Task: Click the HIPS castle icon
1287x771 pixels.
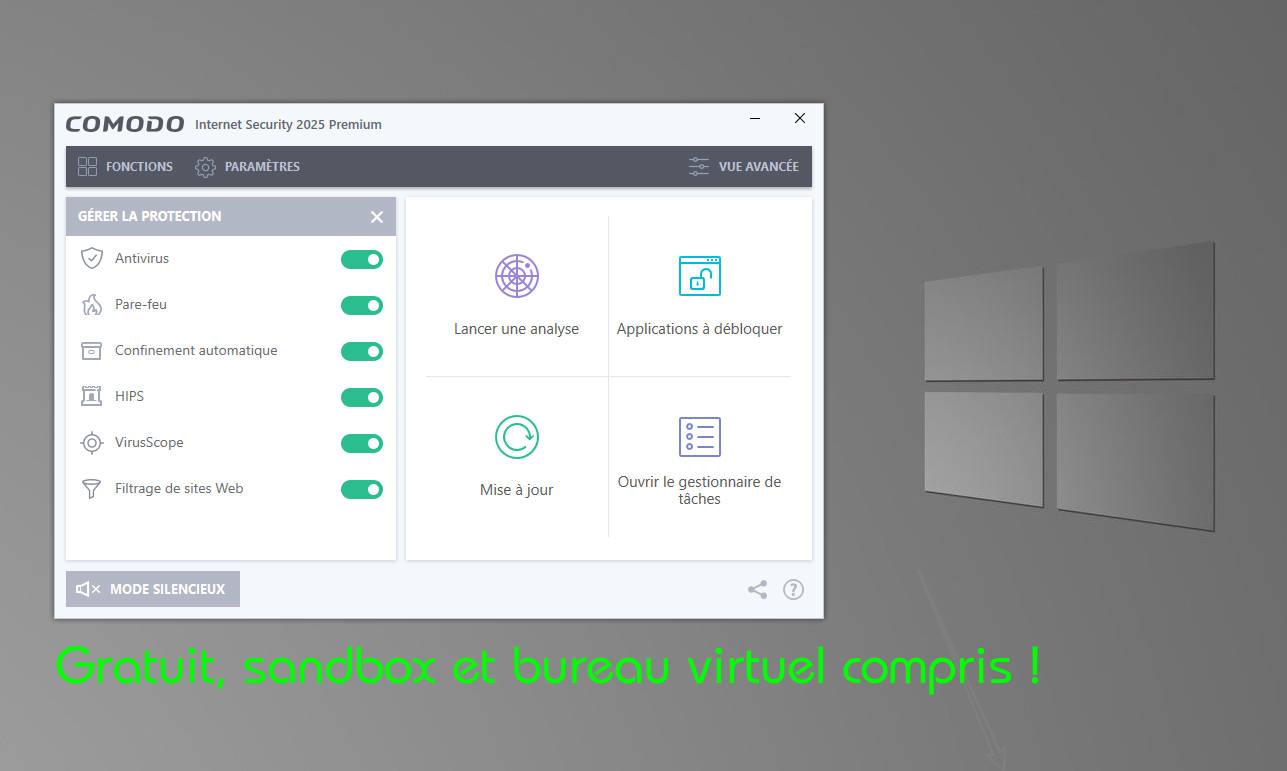Action: [x=92, y=396]
